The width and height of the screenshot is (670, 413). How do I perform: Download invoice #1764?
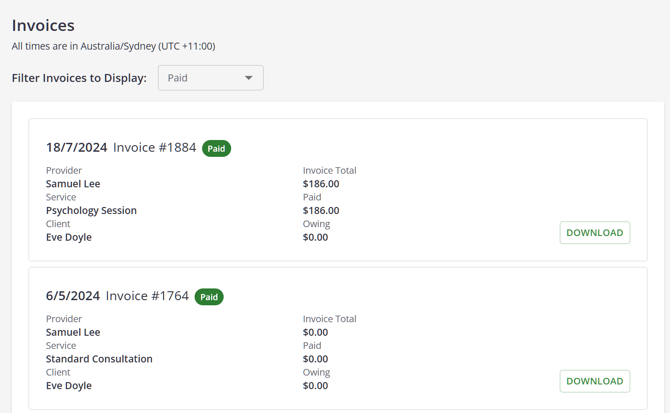pos(594,381)
